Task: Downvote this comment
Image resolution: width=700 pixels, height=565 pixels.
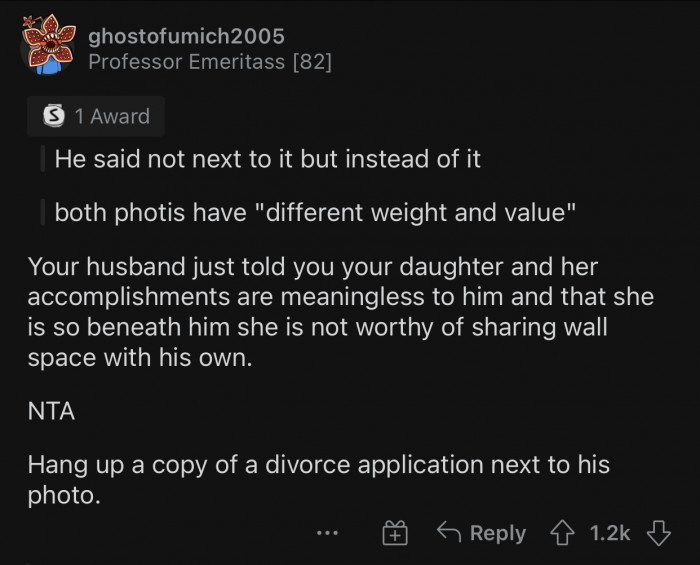Action: [657, 533]
